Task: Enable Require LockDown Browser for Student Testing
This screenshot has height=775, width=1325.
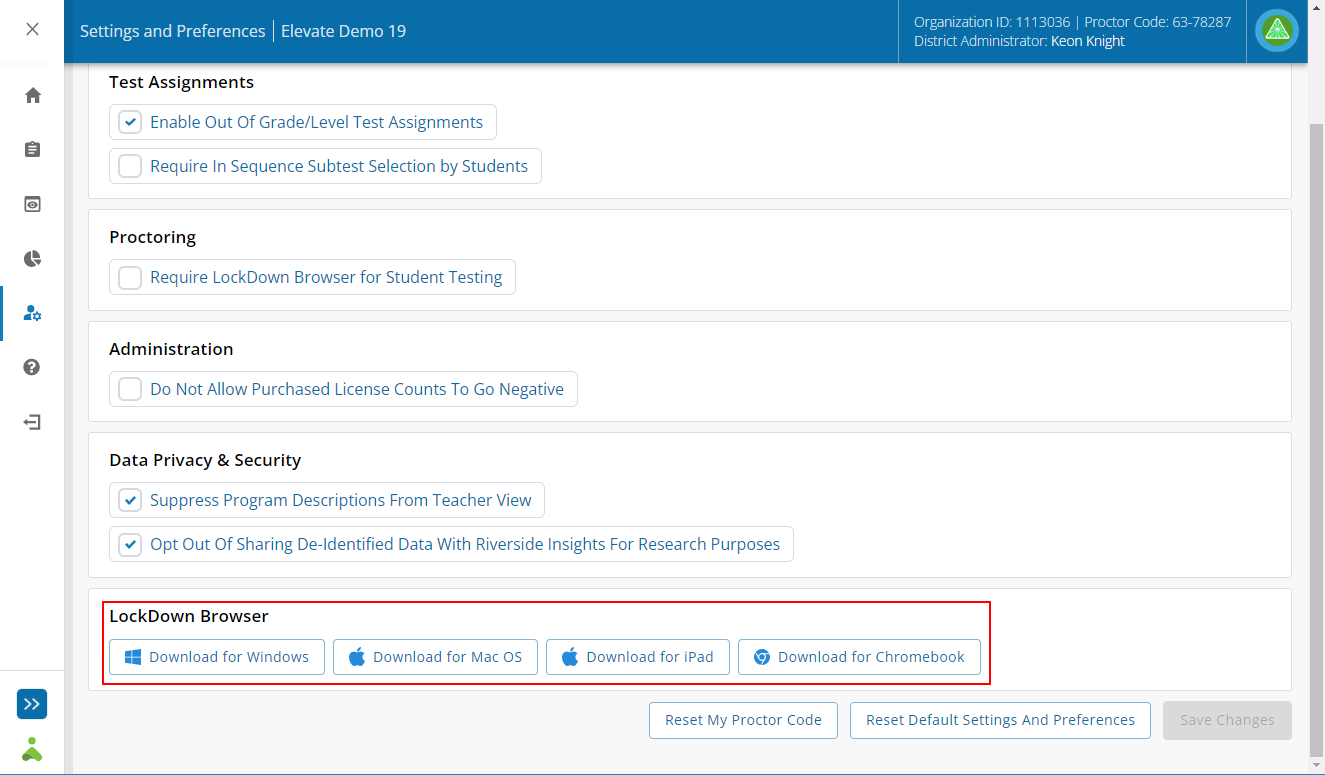Action: (130, 277)
